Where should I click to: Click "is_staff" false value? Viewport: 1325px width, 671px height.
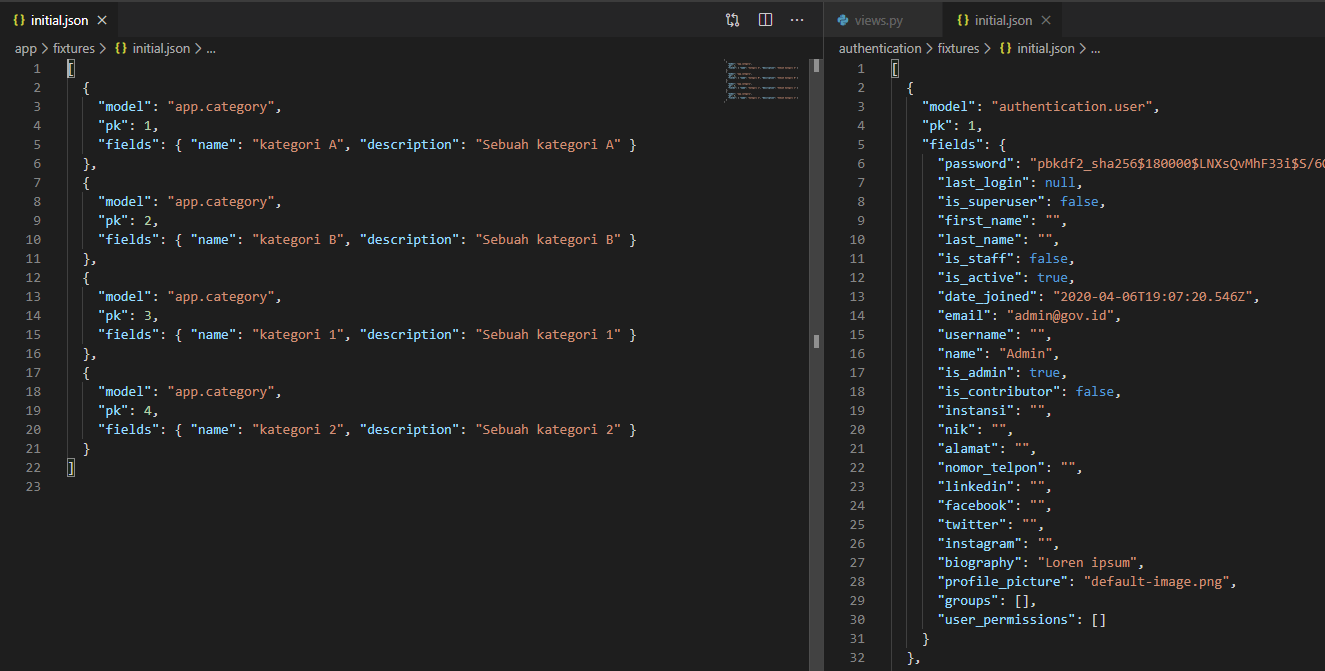(1049, 259)
